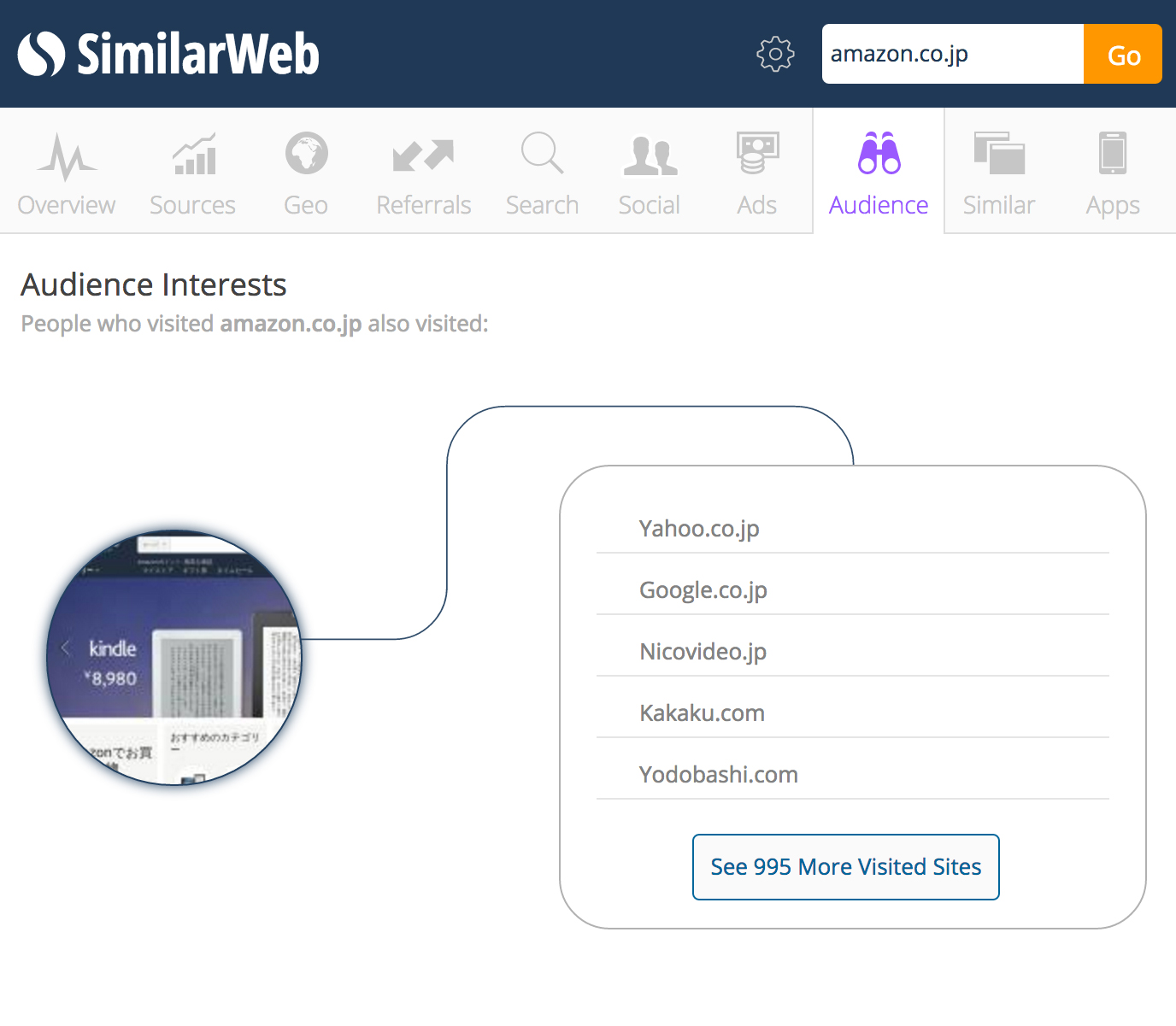Switch to the Search tab label
The height and width of the screenshot is (1026, 1176).
point(543,205)
